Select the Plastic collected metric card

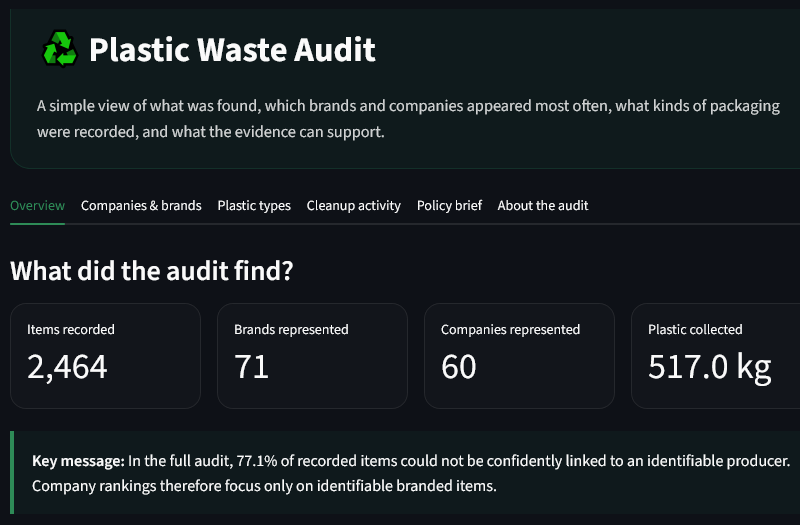click(715, 356)
